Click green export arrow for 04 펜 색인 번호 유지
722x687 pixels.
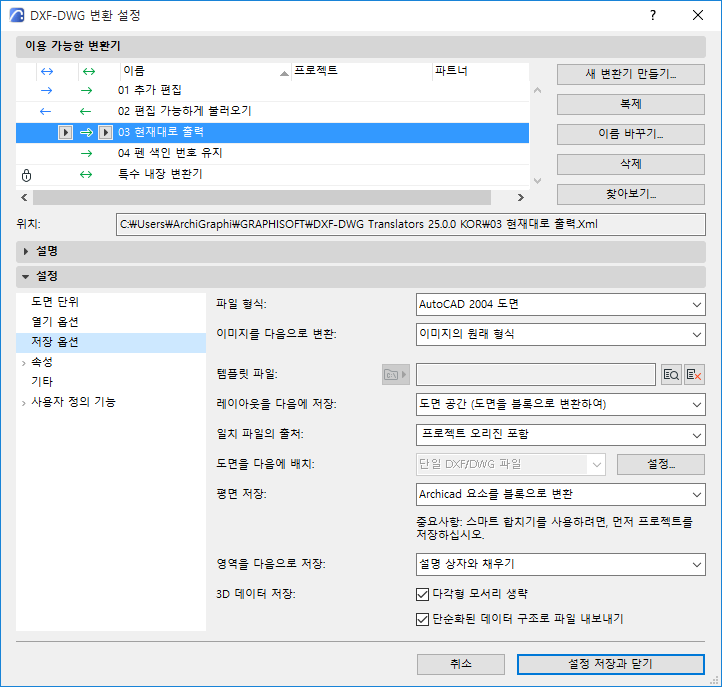(x=87, y=153)
